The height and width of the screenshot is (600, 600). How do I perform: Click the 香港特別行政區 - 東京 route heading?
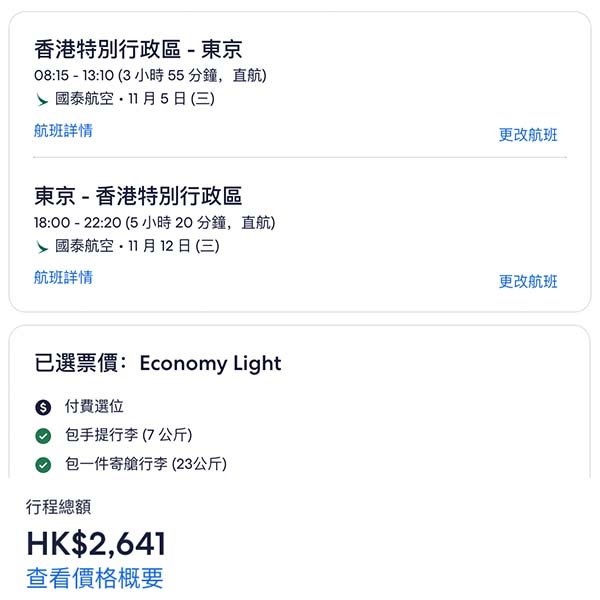click(x=138, y=49)
